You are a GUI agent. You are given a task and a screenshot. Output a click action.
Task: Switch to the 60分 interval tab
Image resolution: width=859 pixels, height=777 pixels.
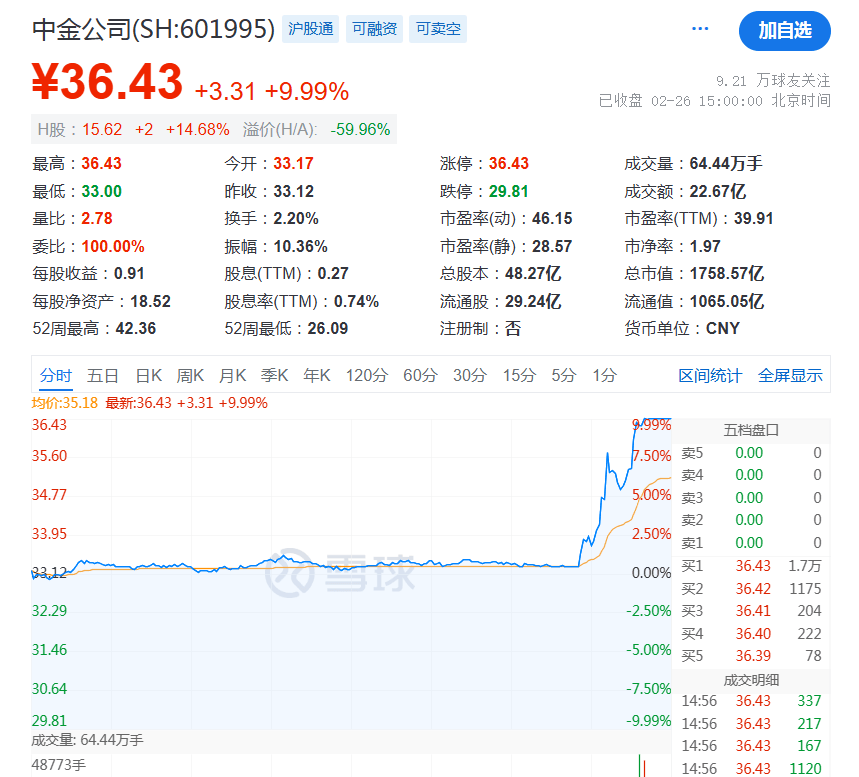[420, 376]
